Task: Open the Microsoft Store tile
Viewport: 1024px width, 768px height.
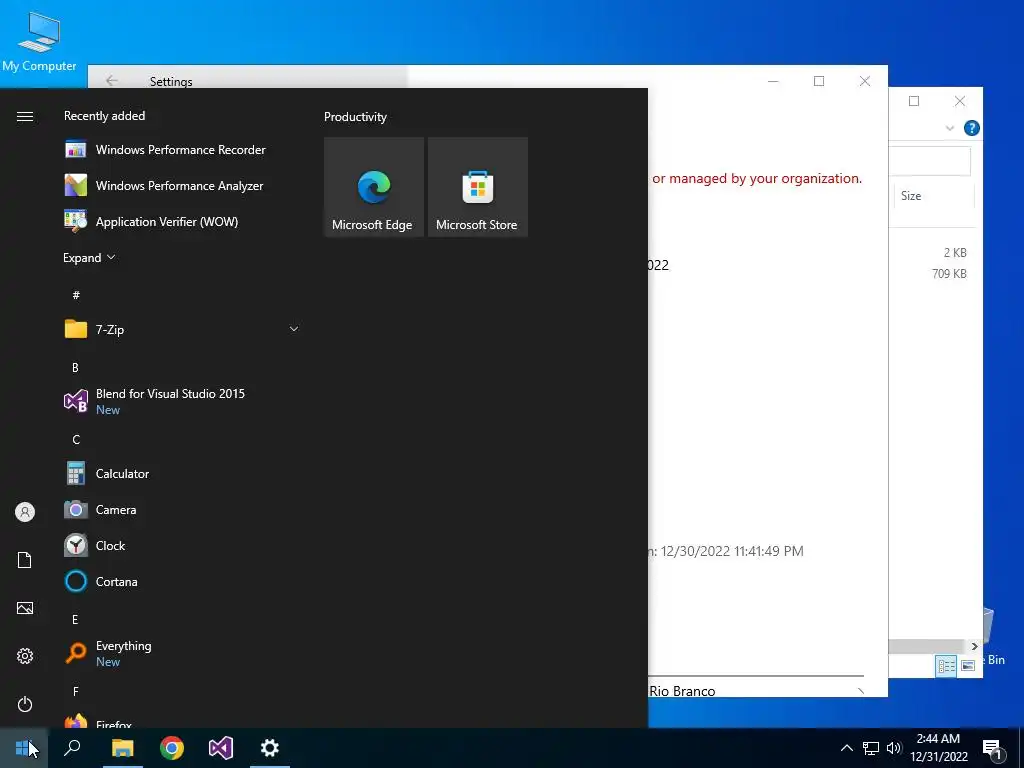Action: 477,187
